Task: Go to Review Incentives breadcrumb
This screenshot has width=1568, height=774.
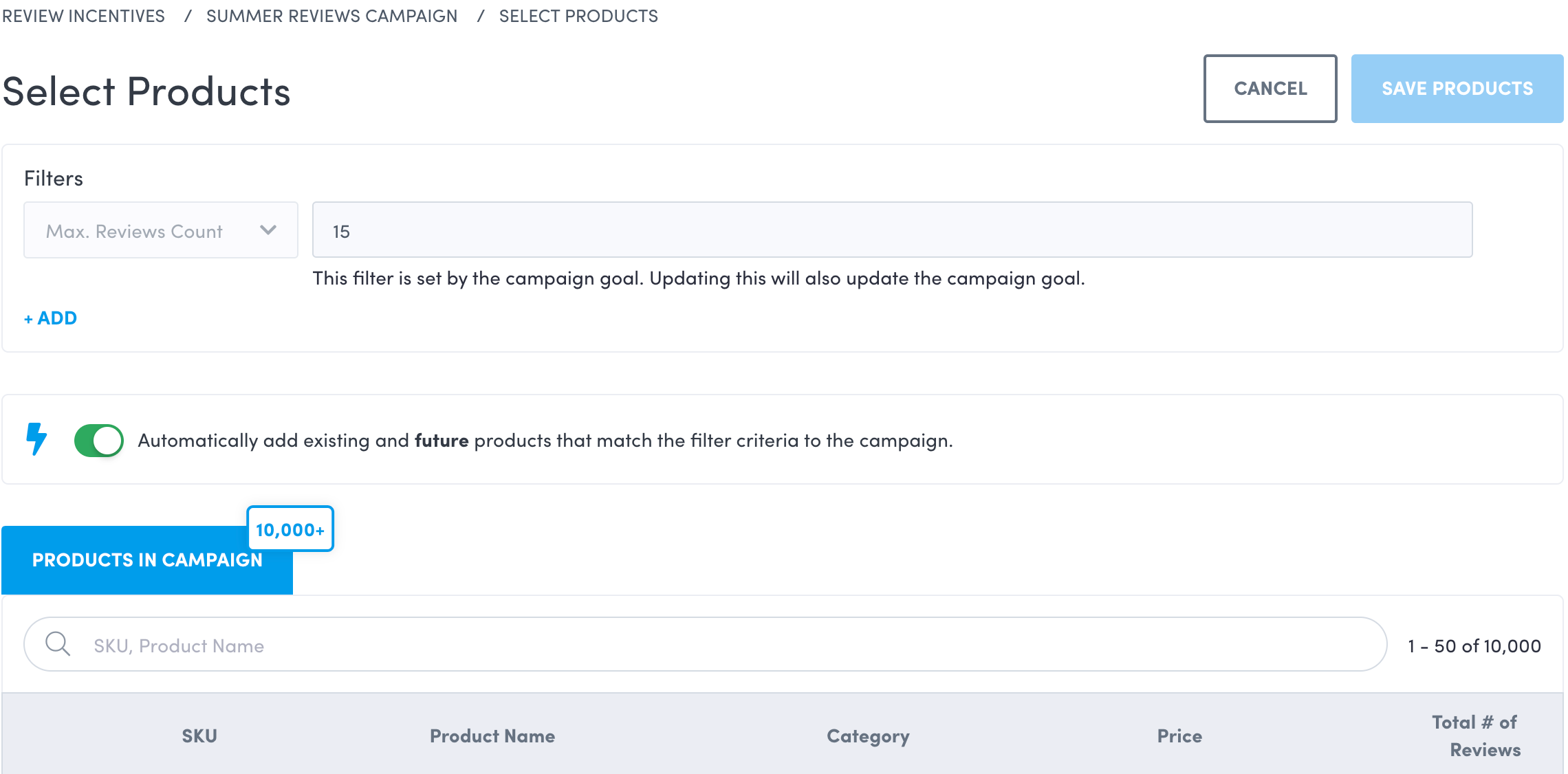Action: click(x=83, y=16)
